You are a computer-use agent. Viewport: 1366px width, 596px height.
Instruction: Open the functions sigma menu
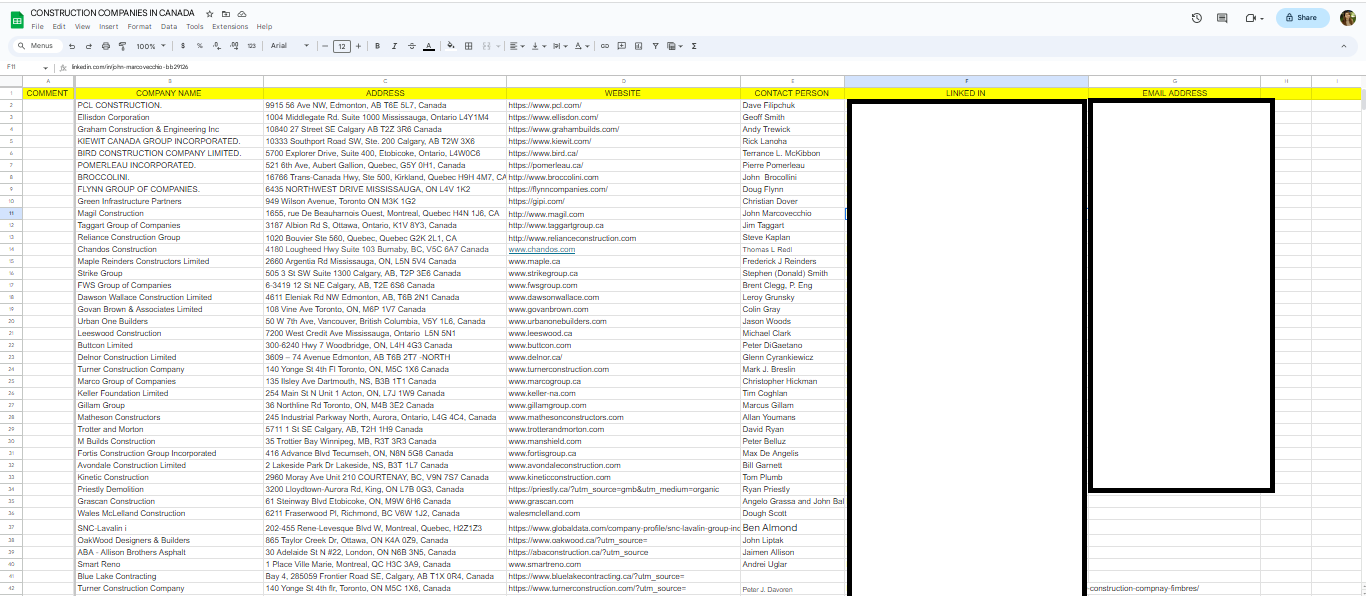[x=695, y=46]
